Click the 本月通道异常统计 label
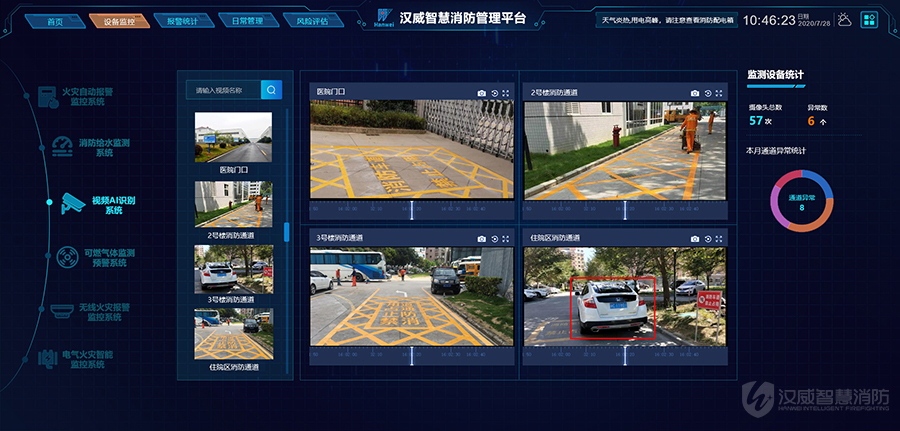The image size is (900, 431). pyautogui.click(x=775, y=151)
